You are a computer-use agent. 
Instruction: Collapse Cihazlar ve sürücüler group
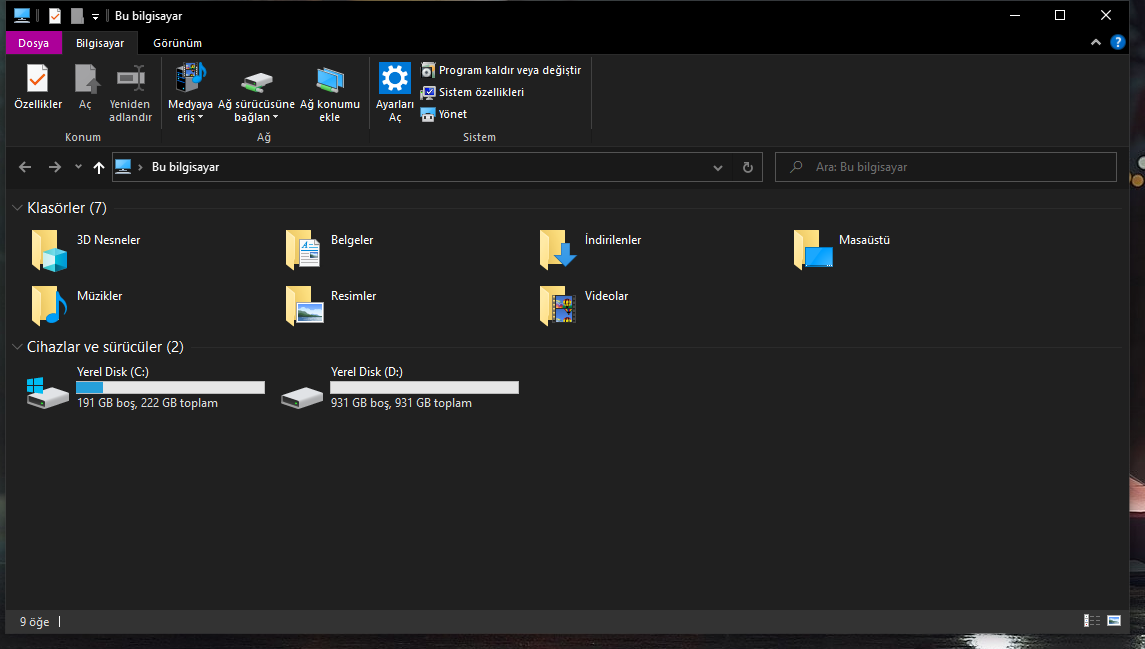click(x=18, y=347)
